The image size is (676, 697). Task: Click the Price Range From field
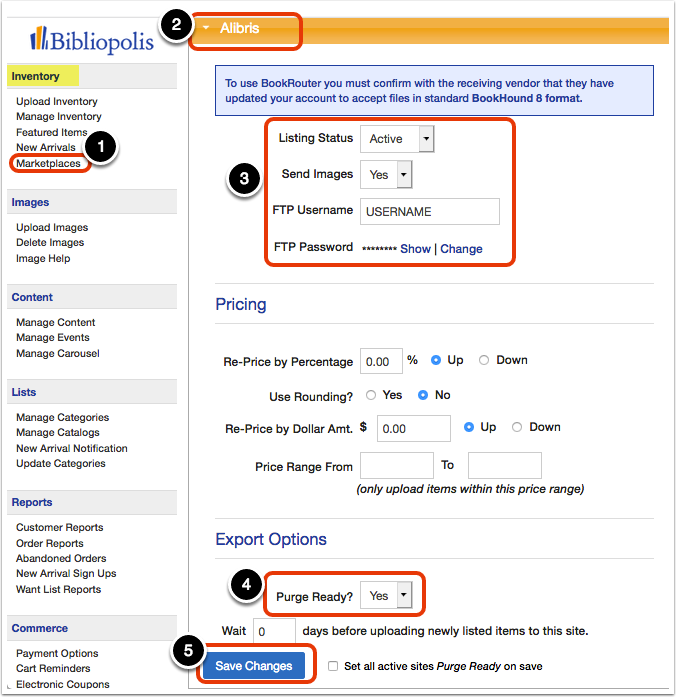tap(397, 465)
